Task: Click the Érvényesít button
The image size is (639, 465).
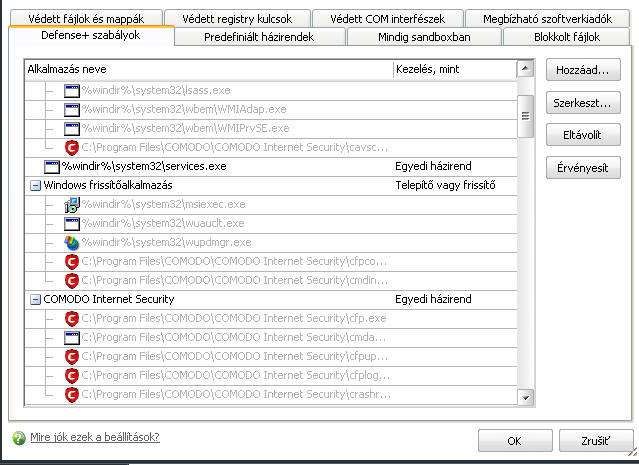Action: (583, 167)
